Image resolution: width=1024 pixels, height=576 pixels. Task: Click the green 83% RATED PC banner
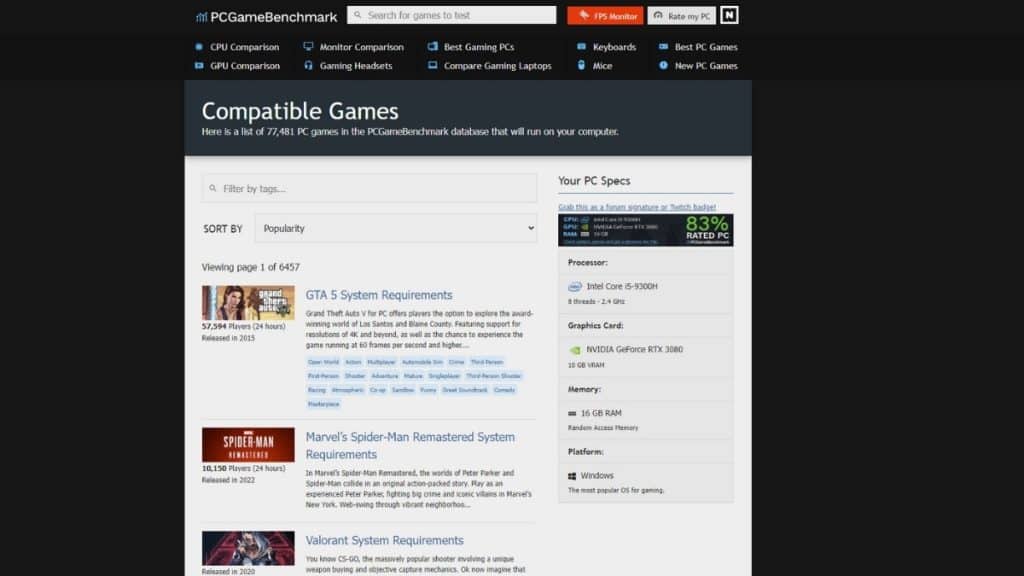645,229
